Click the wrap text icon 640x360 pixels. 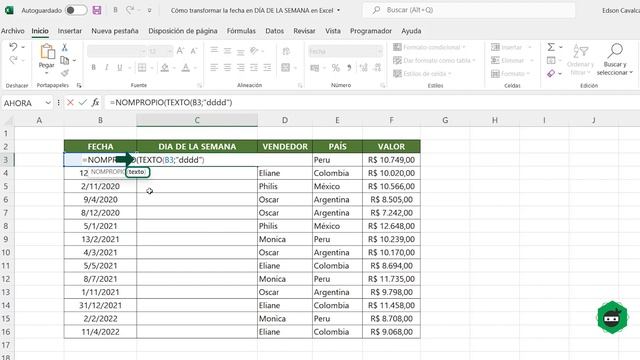pyautogui.click(x=286, y=51)
